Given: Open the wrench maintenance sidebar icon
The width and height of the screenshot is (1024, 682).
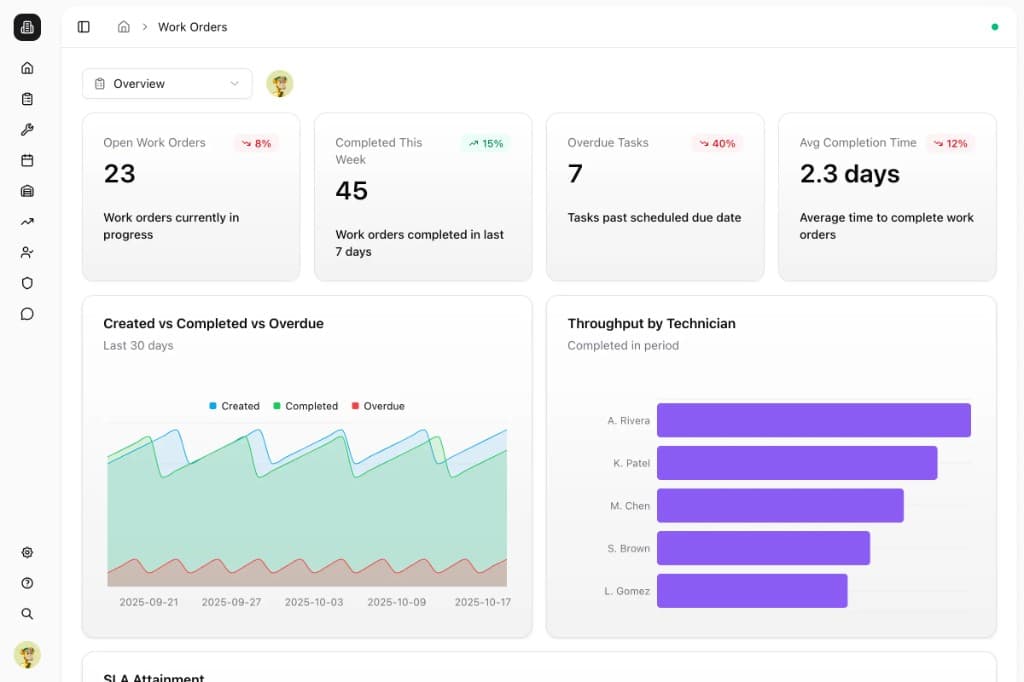Looking at the screenshot, I should tap(27, 129).
